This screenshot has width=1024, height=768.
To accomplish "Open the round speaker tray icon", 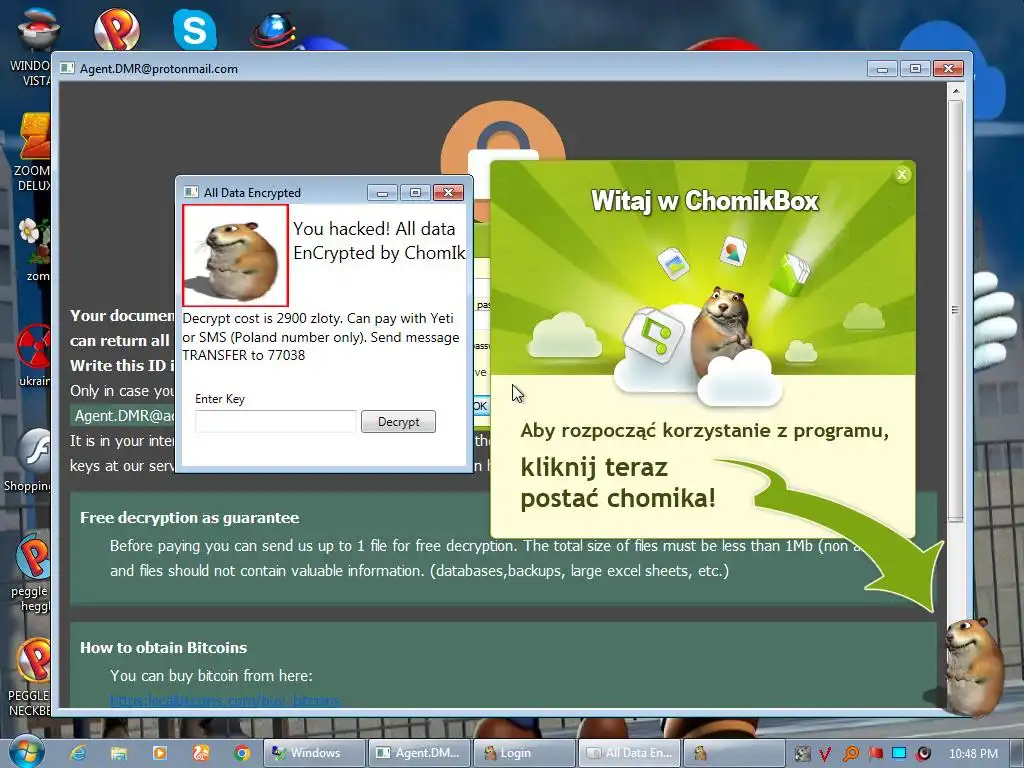I will click(923, 754).
